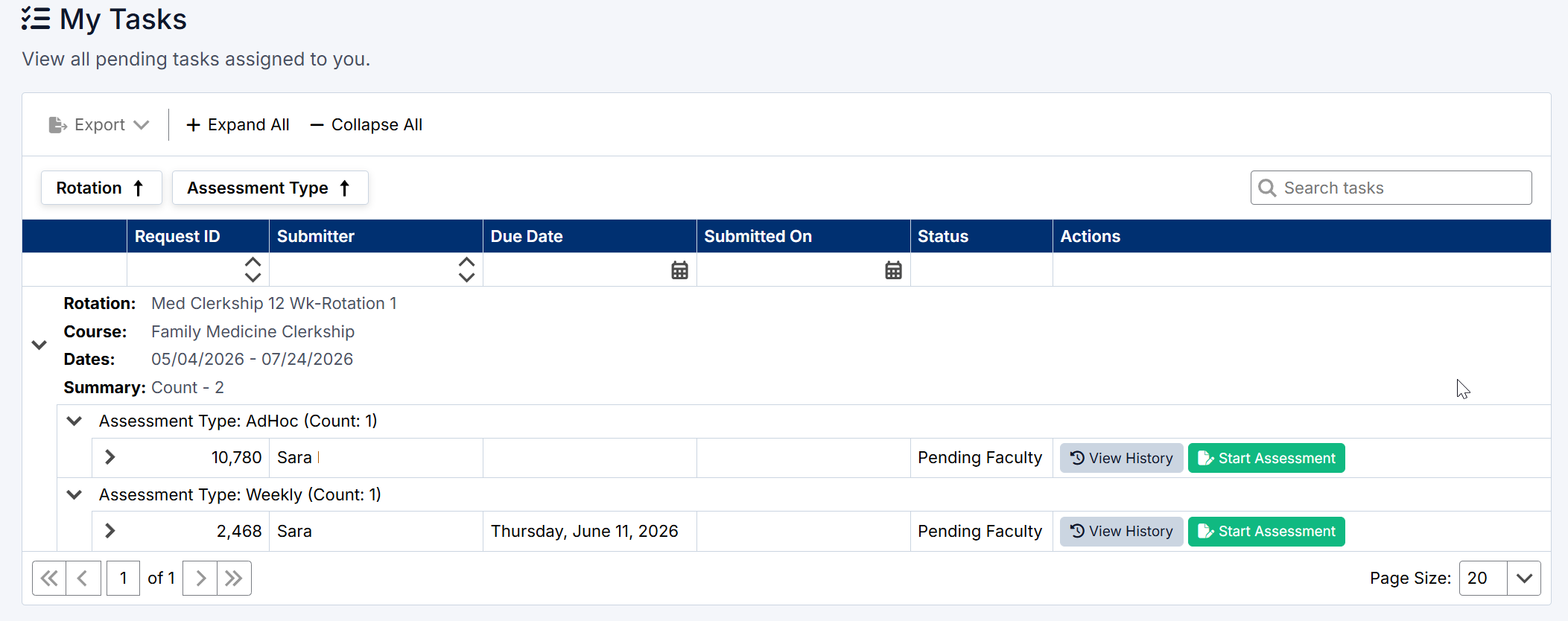The width and height of the screenshot is (1568, 621).
Task: Collapse the Med Clerkship rotation group
Action: [x=39, y=345]
